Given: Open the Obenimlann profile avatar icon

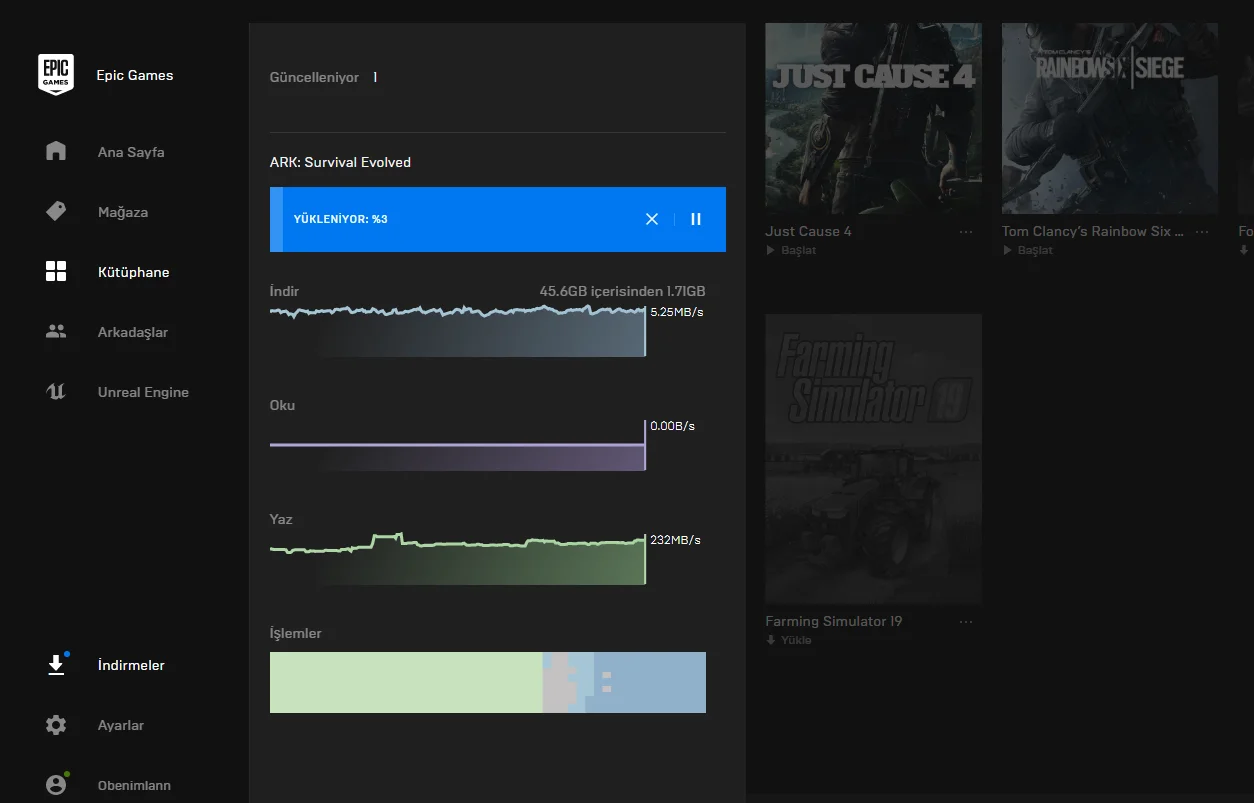Looking at the screenshot, I should click(x=56, y=785).
